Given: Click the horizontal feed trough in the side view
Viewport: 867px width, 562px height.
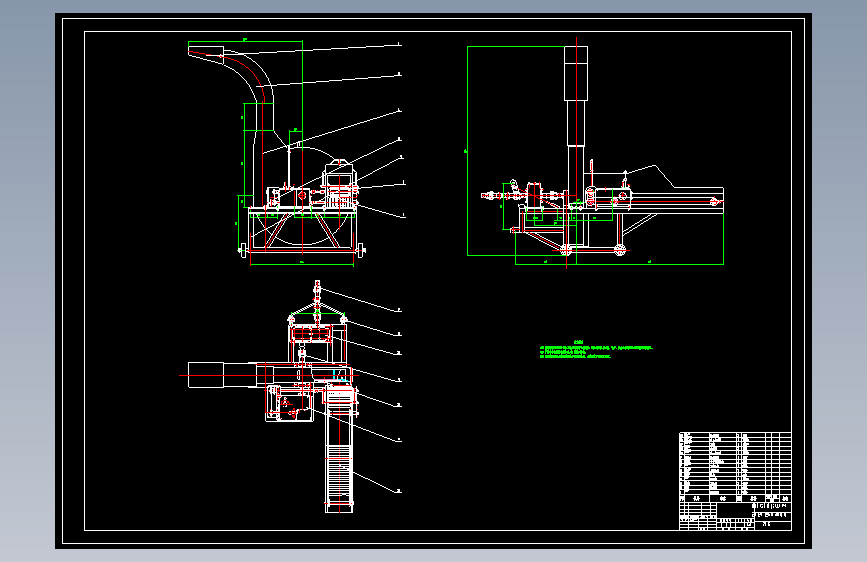Looking at the screenshot, I should [677, 199].
